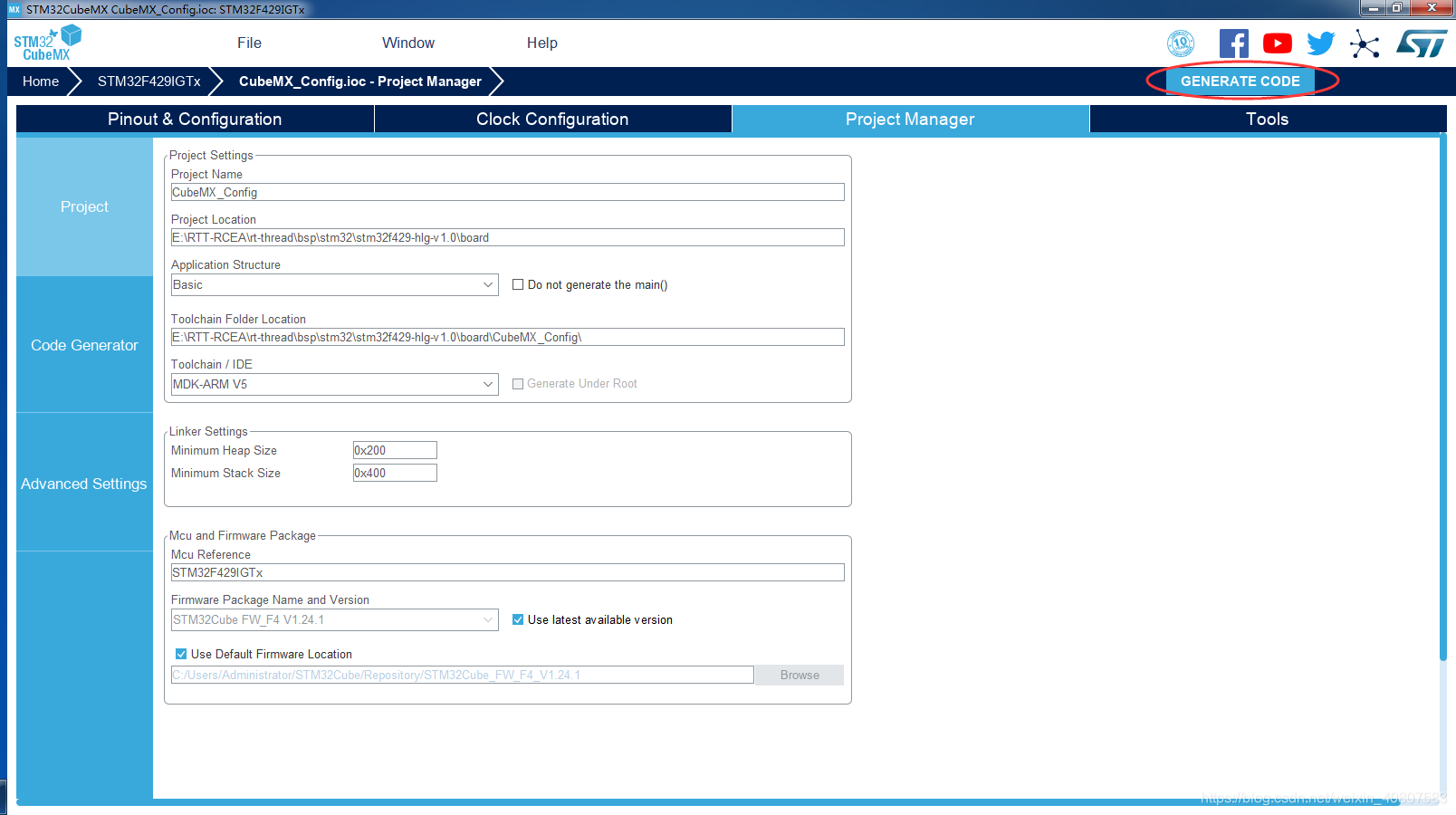Click the Mcu and Firmware Package label
Screen dimensions: 1456x815
pyautogui.click(x=243, y=535)
